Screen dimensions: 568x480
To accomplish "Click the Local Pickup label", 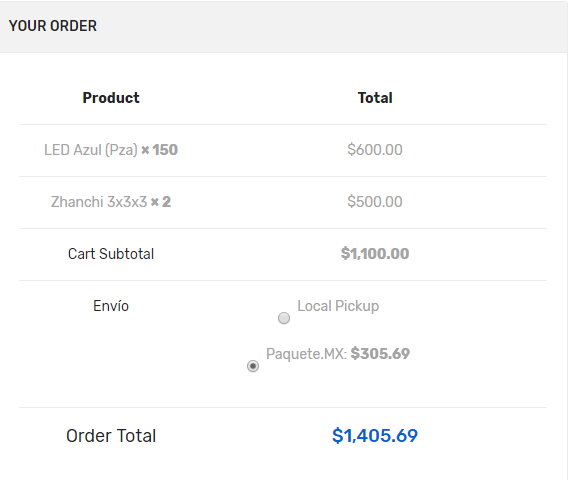I will pos(338,306).
